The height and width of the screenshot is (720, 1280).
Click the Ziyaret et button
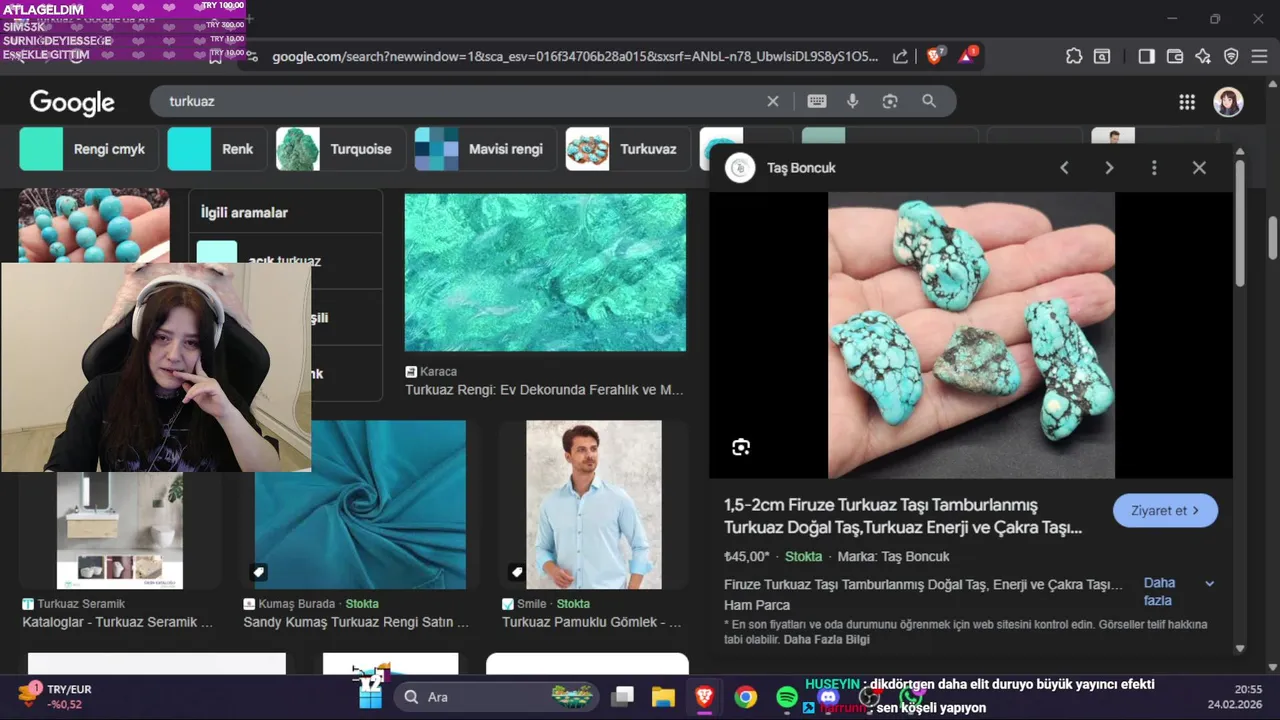[x=1165, y=510]
